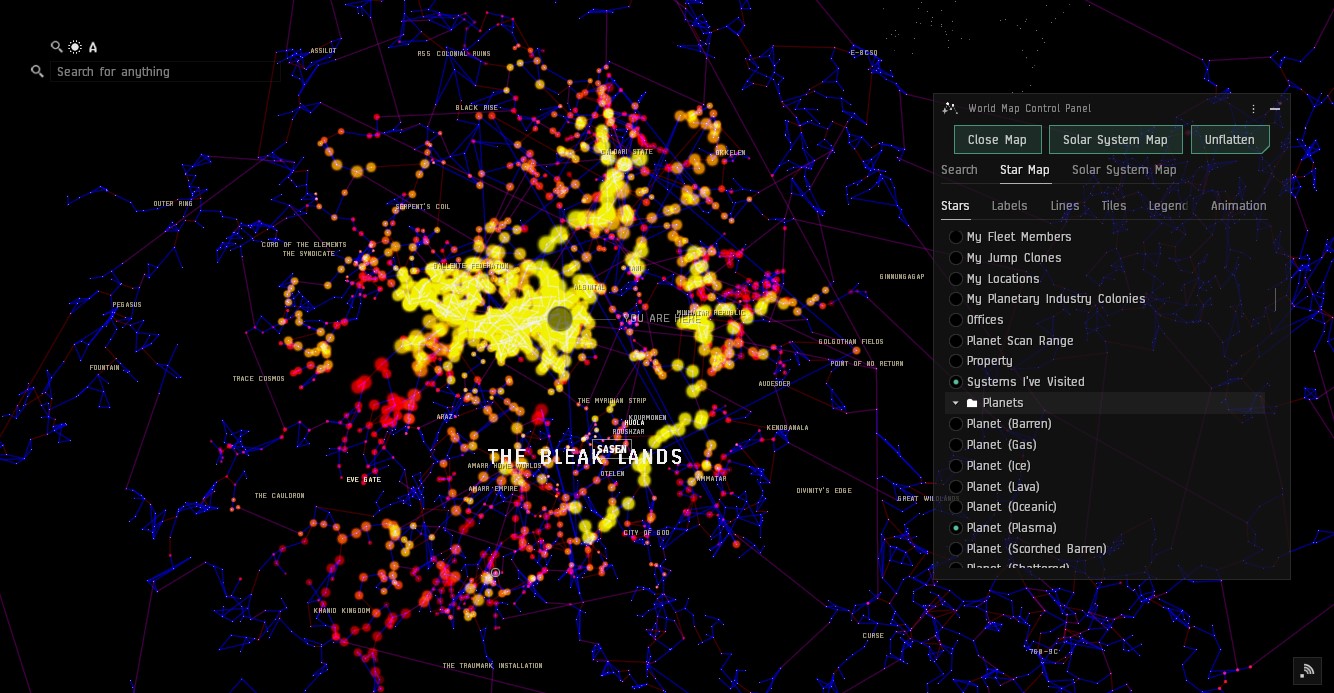
Task: Enable the Planet Scan Range filter
Action: click(x=956, y=341)
